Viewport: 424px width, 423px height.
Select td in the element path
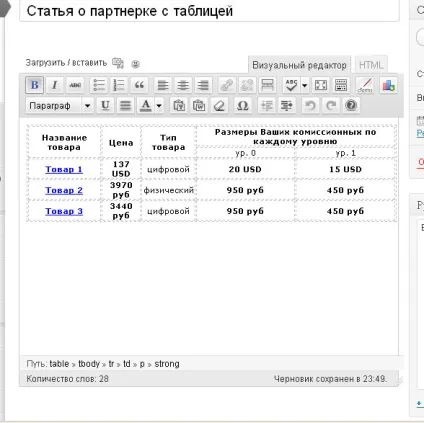127,364
